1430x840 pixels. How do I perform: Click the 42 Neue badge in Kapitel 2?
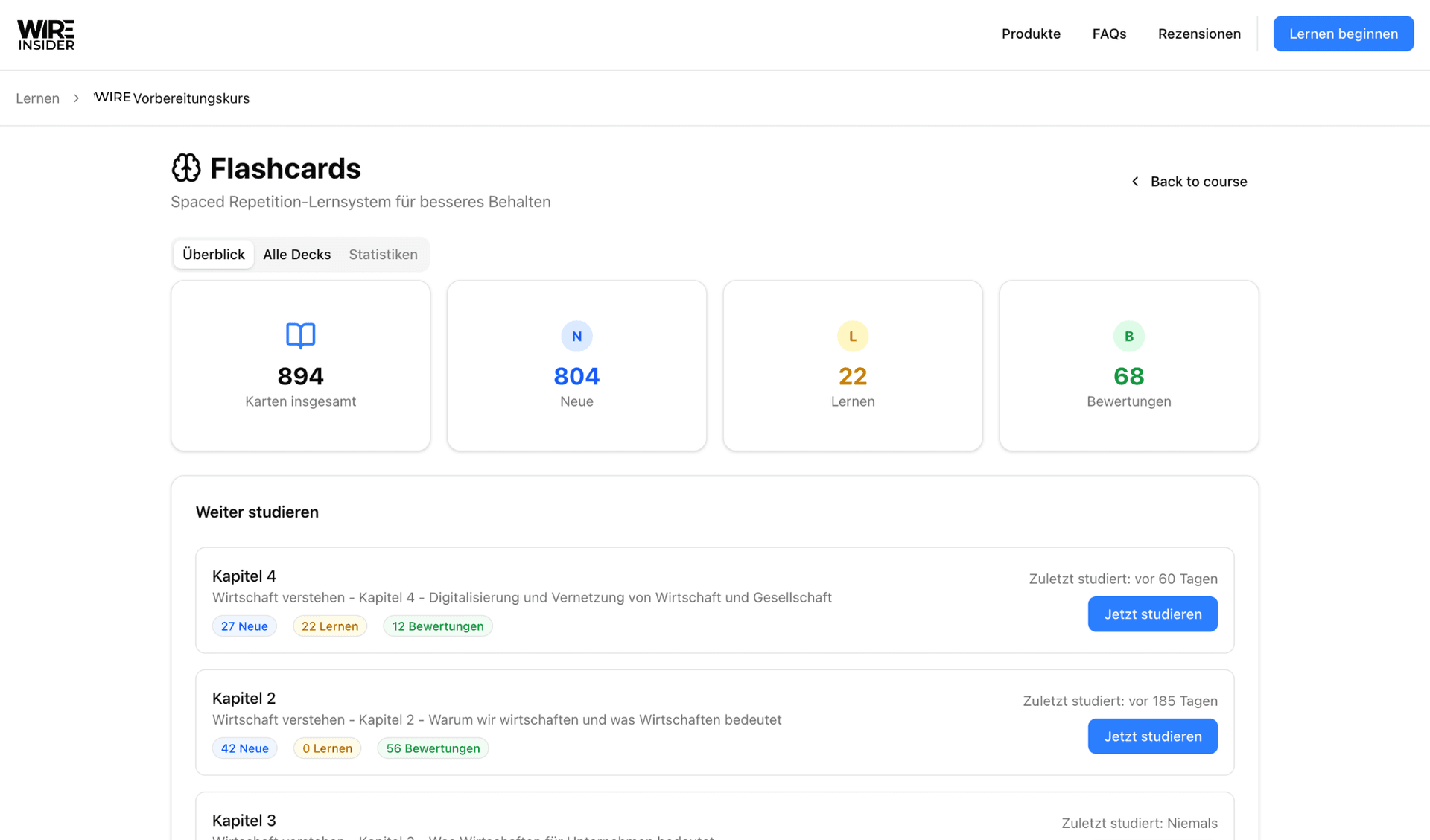(x=244, y=748)
